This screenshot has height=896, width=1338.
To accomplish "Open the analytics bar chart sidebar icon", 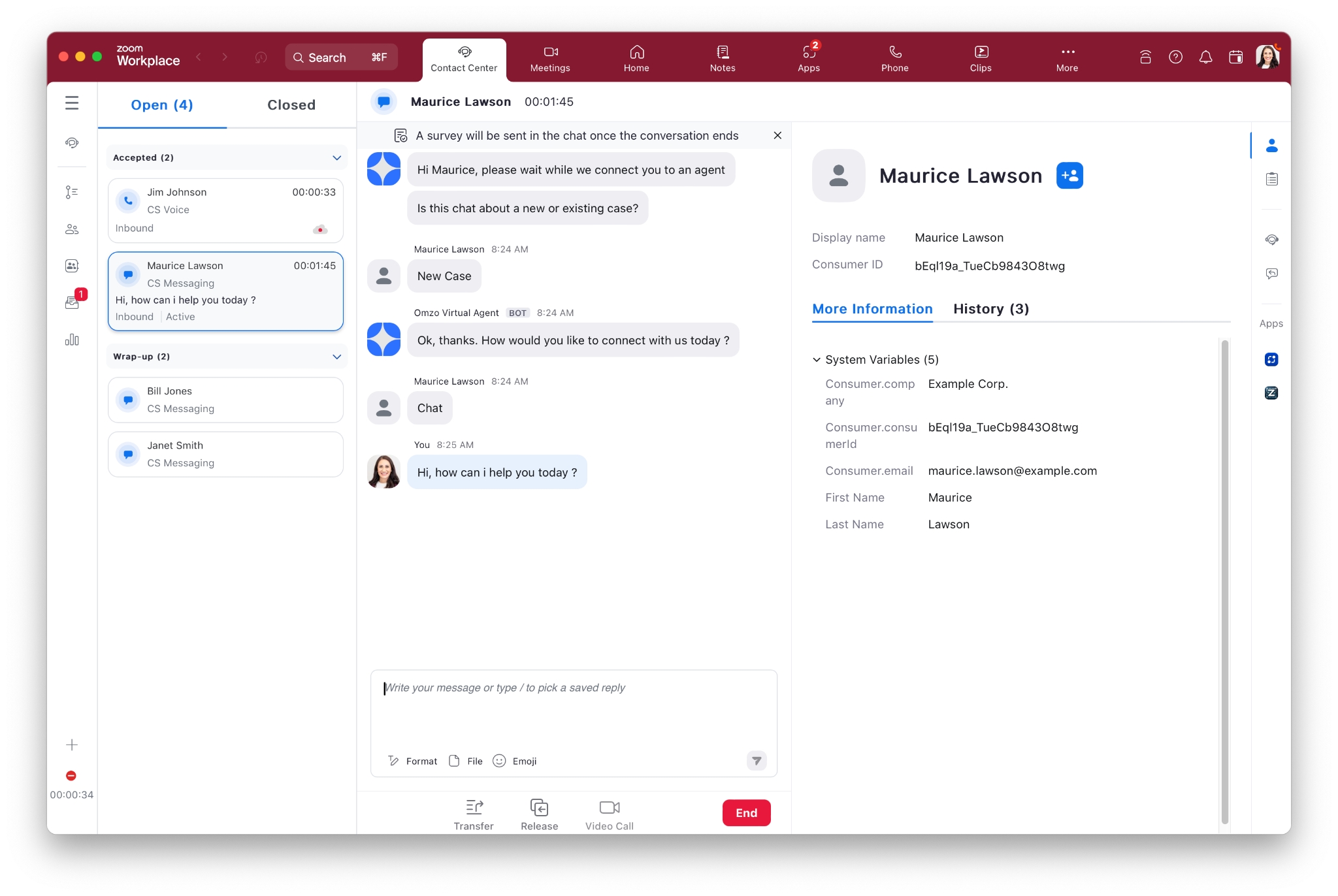I will [x=72, y=340].
